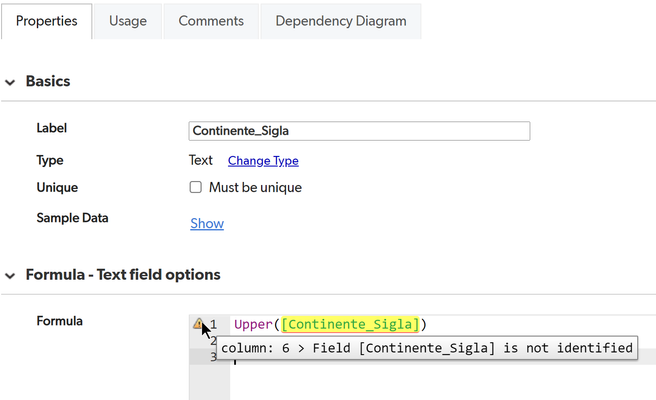Click the Upper function in the formula

pyautogui.click(x=253, y=325)
